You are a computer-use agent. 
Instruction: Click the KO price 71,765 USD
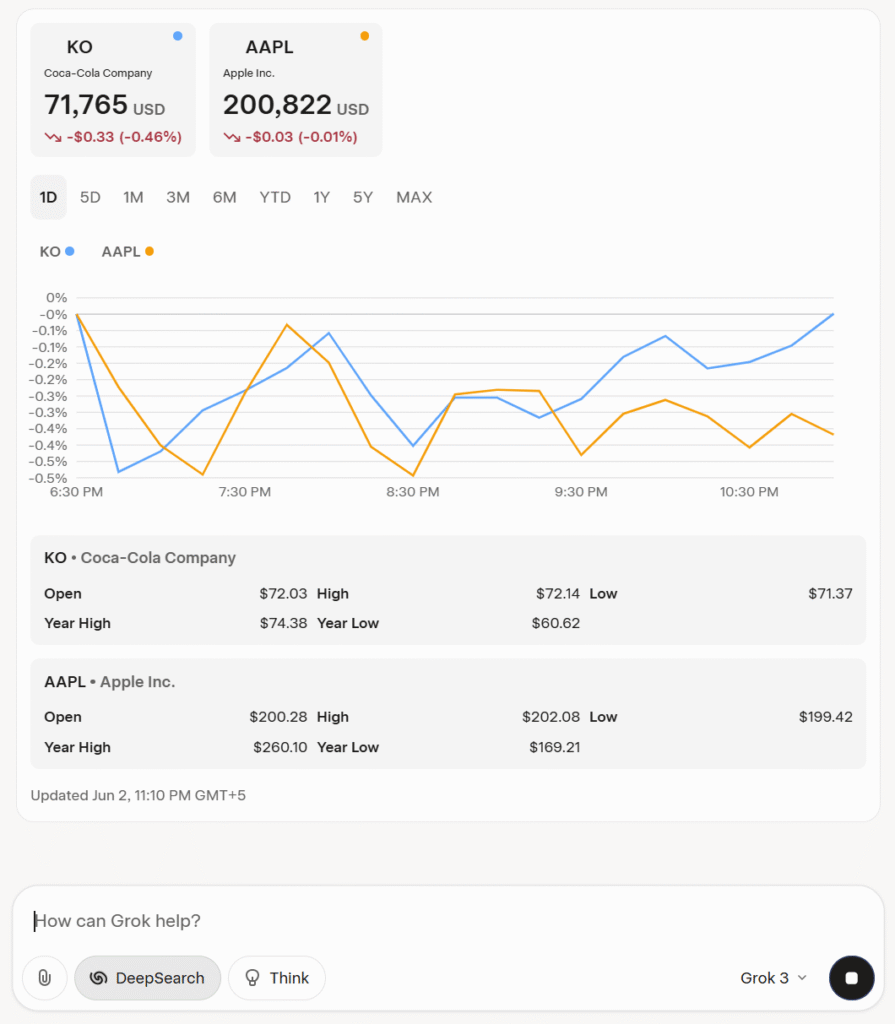[105, 105]
